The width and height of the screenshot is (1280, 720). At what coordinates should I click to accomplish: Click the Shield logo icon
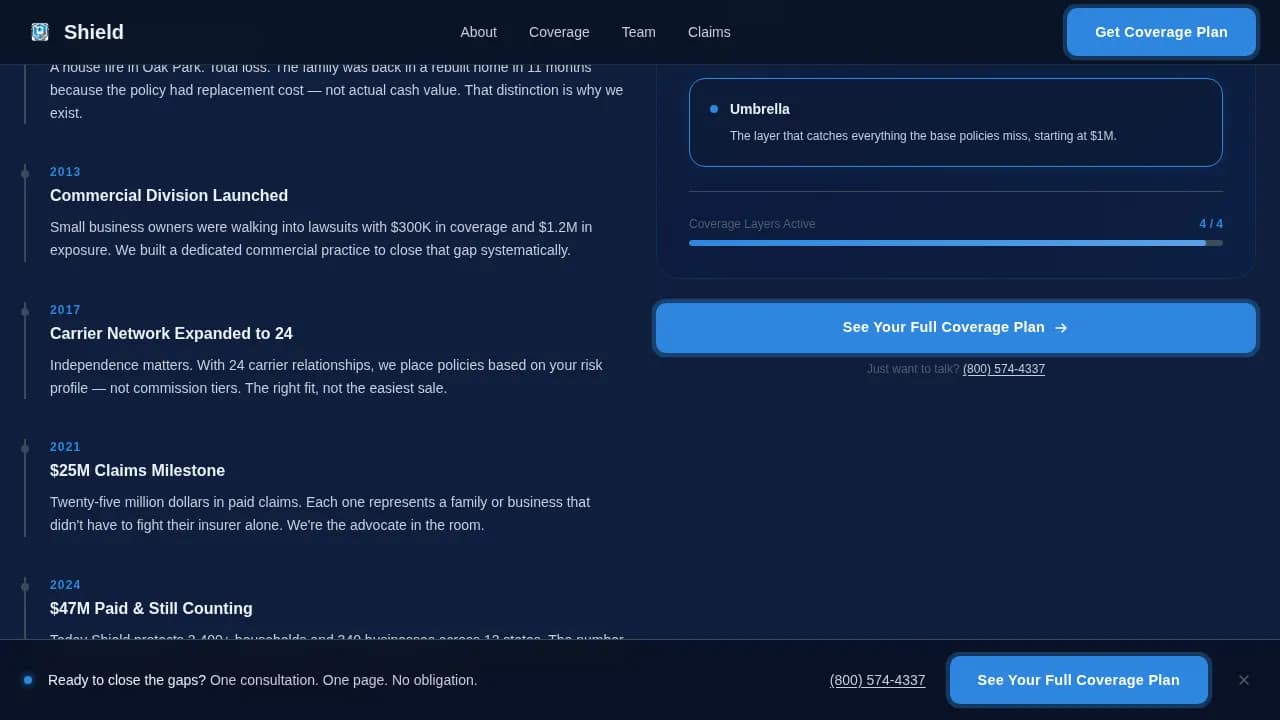tap(40, 32)
